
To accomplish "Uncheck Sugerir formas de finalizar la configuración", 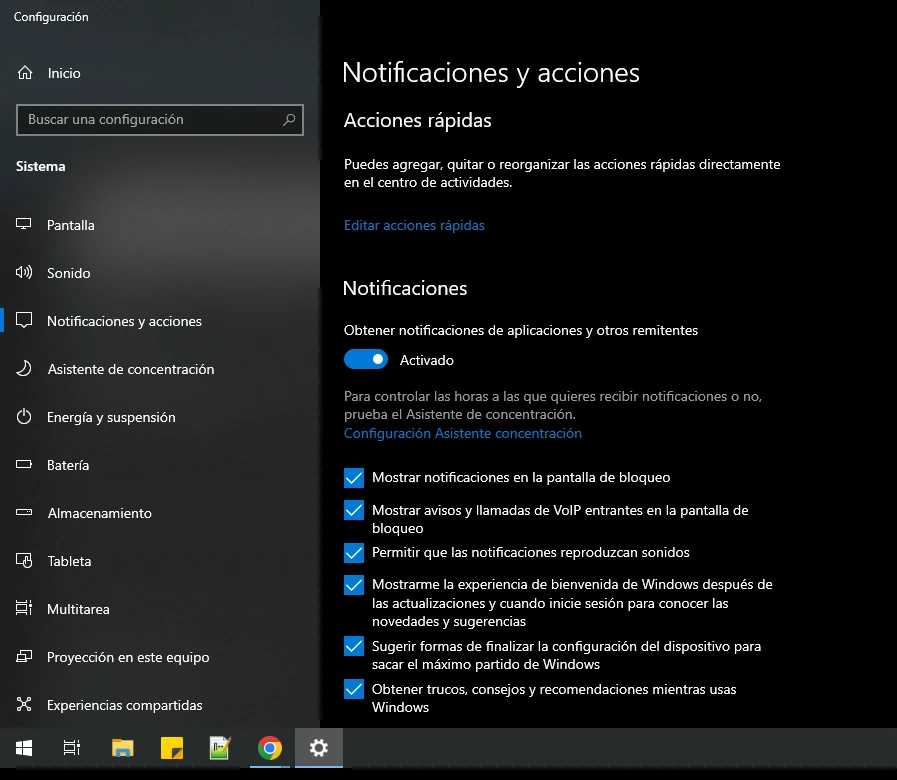I will (354, 646).
